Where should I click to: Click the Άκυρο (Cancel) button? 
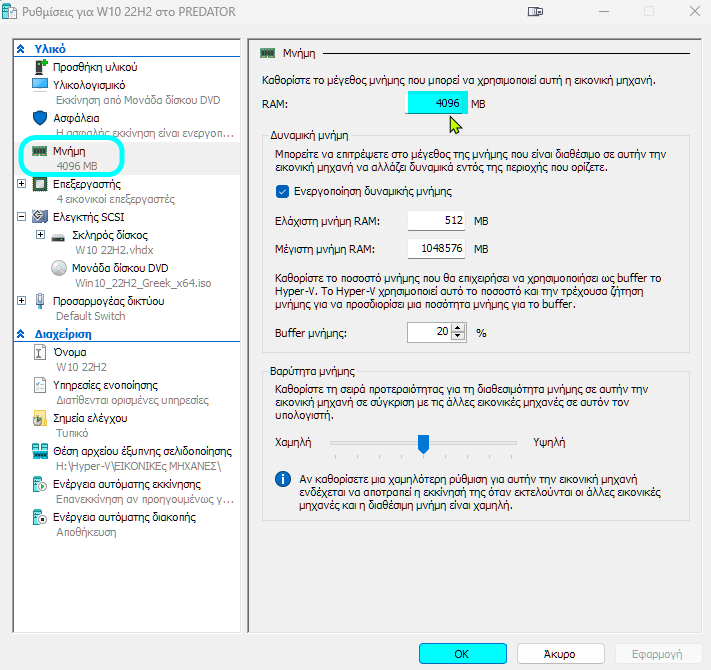560,654
